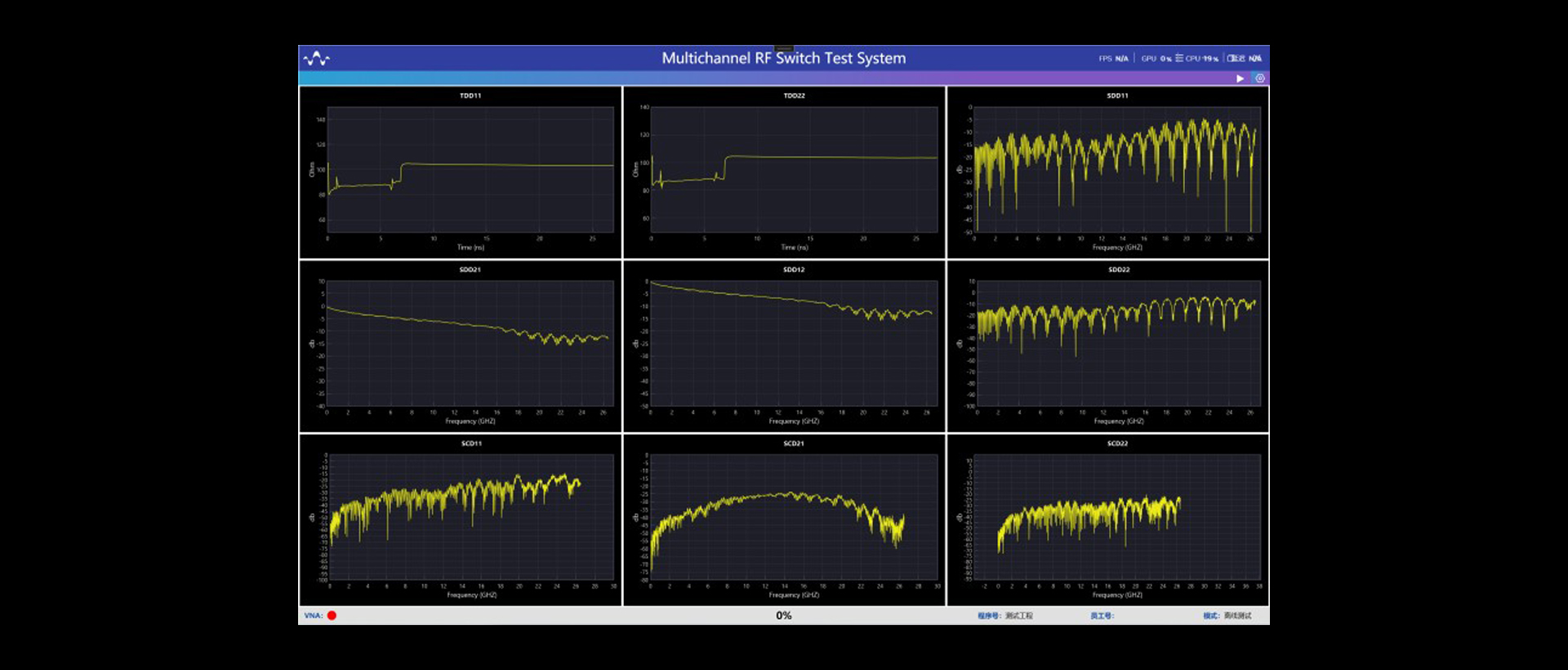
Task: Click the memory monitor icon showing N/A
Action: click(1232, 58)
